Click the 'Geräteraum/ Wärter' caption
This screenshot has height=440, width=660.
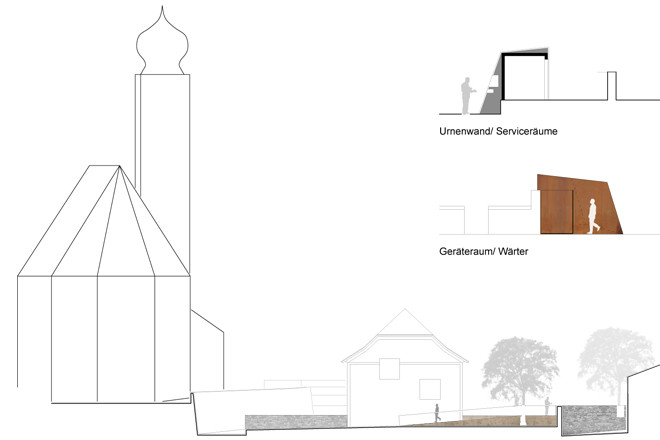483,251
